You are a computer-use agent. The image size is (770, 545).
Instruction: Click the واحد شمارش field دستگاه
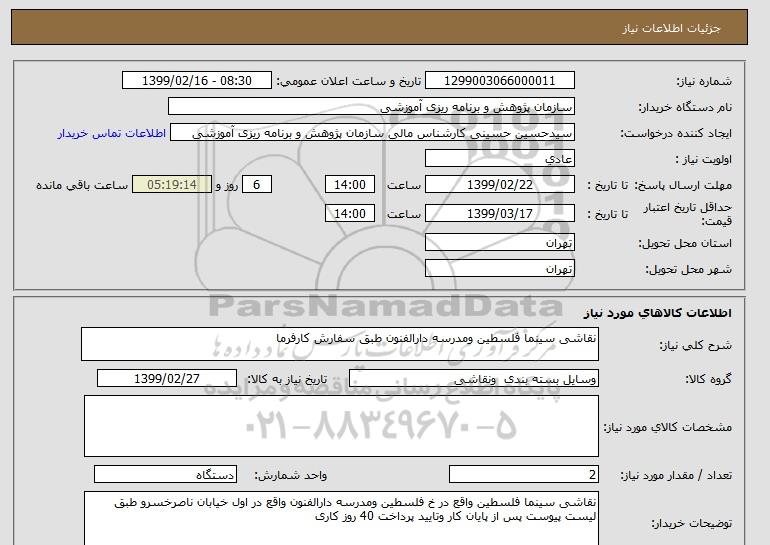coord(165,474)
